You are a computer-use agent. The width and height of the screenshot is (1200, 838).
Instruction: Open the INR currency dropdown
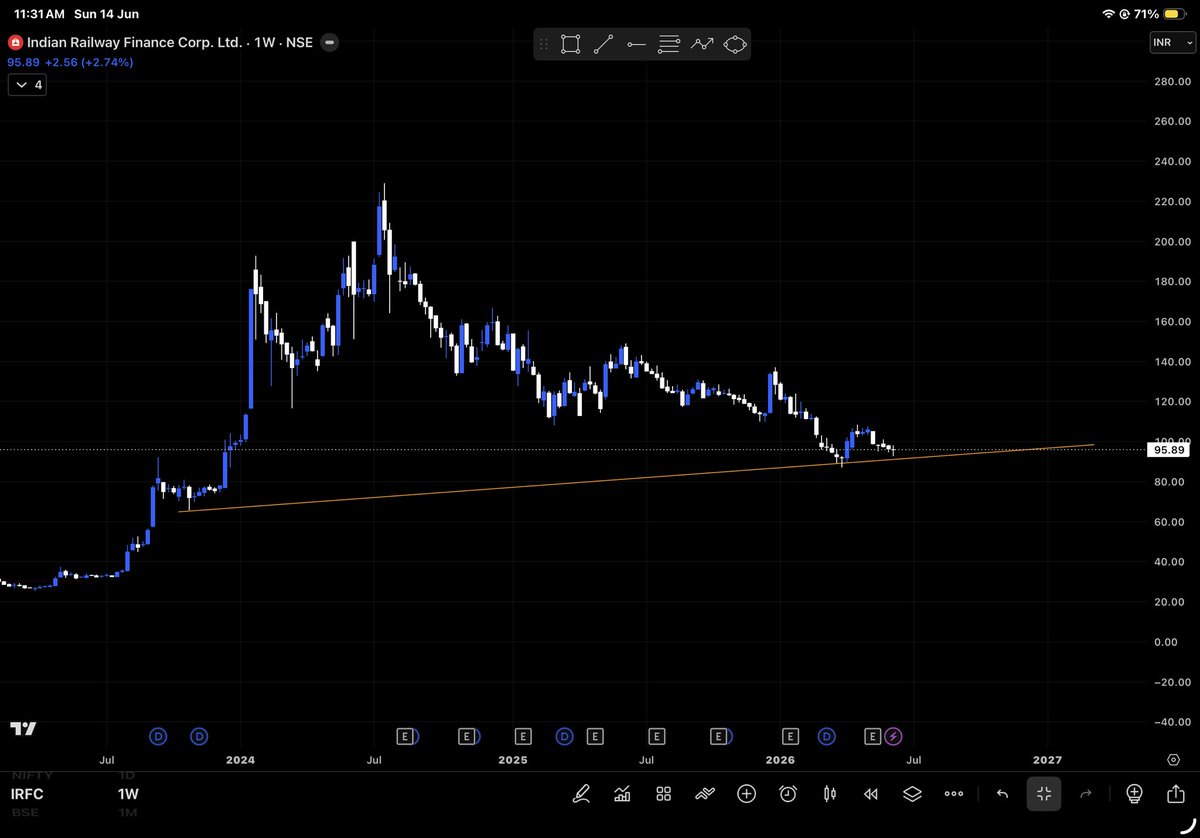pyautogui.click(x=1172, y=43)
